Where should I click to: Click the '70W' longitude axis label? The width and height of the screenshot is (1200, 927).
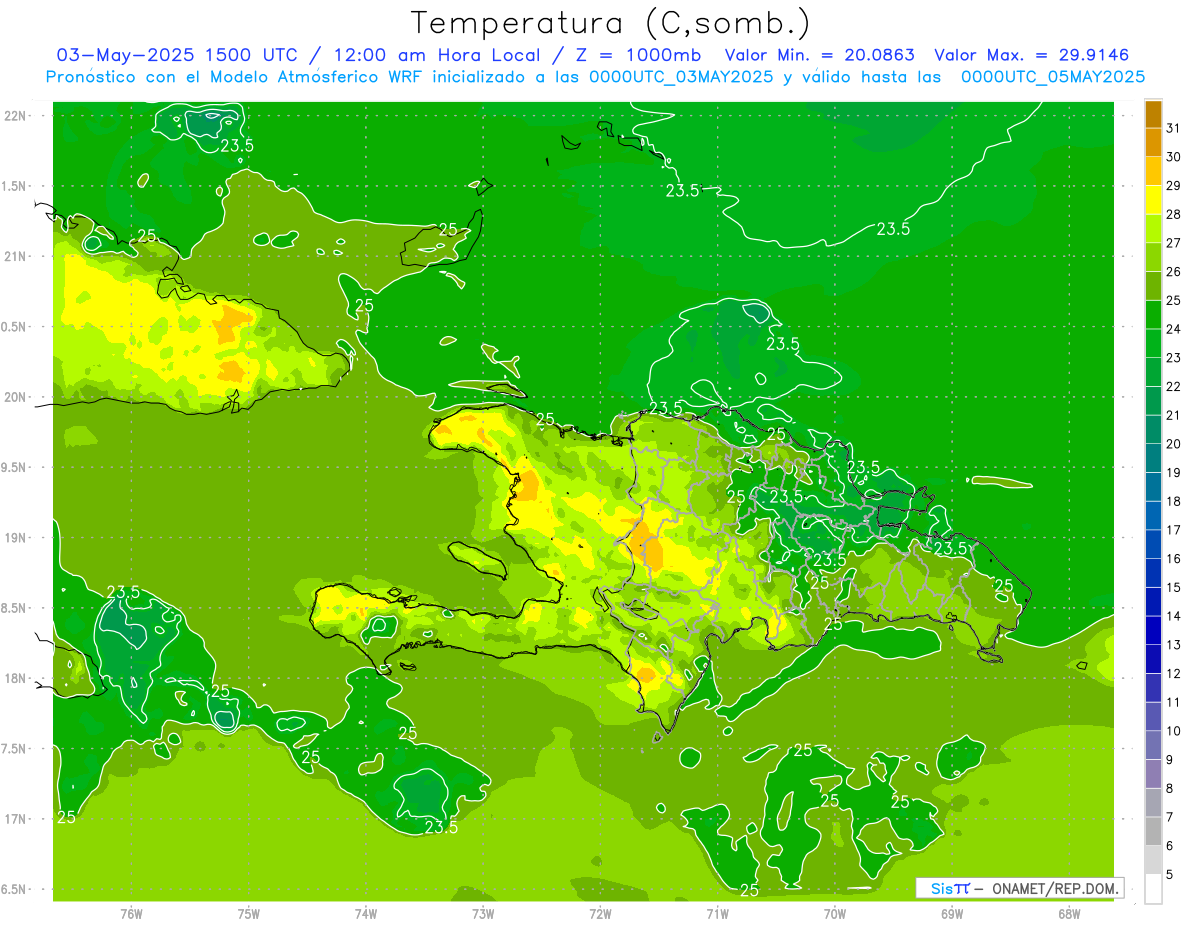click(x=834, y=915)
